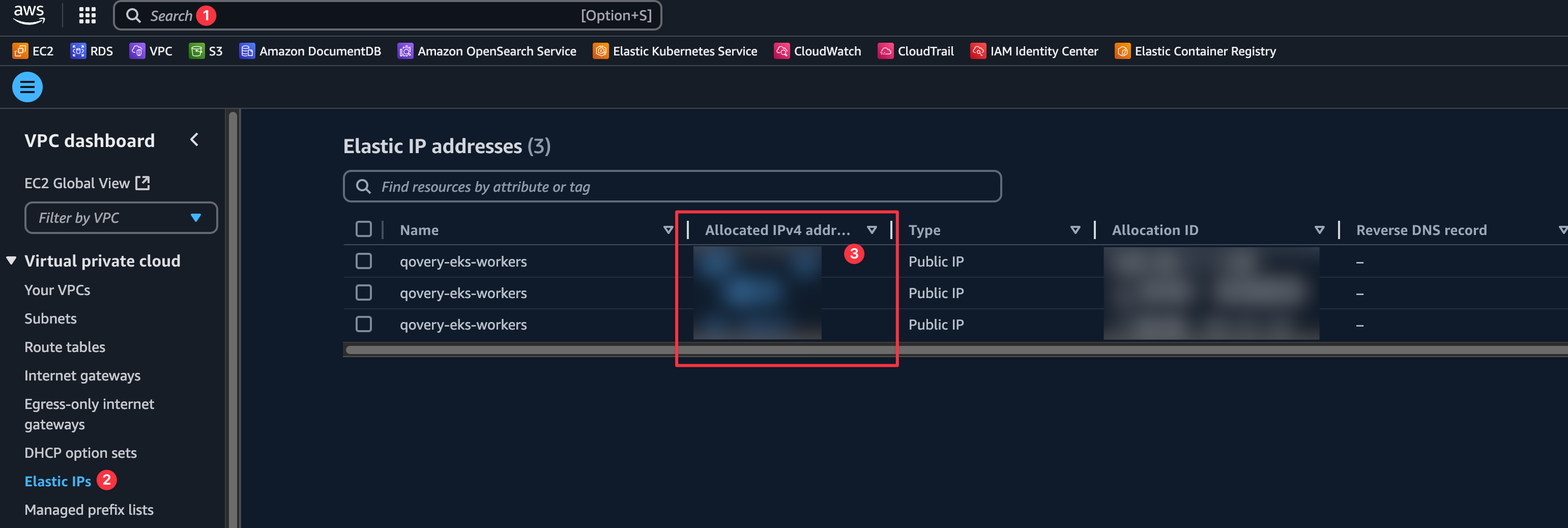Open the VPC service icon shortcut
This screenshot has height=528, width=1568.
coord(137,51)
